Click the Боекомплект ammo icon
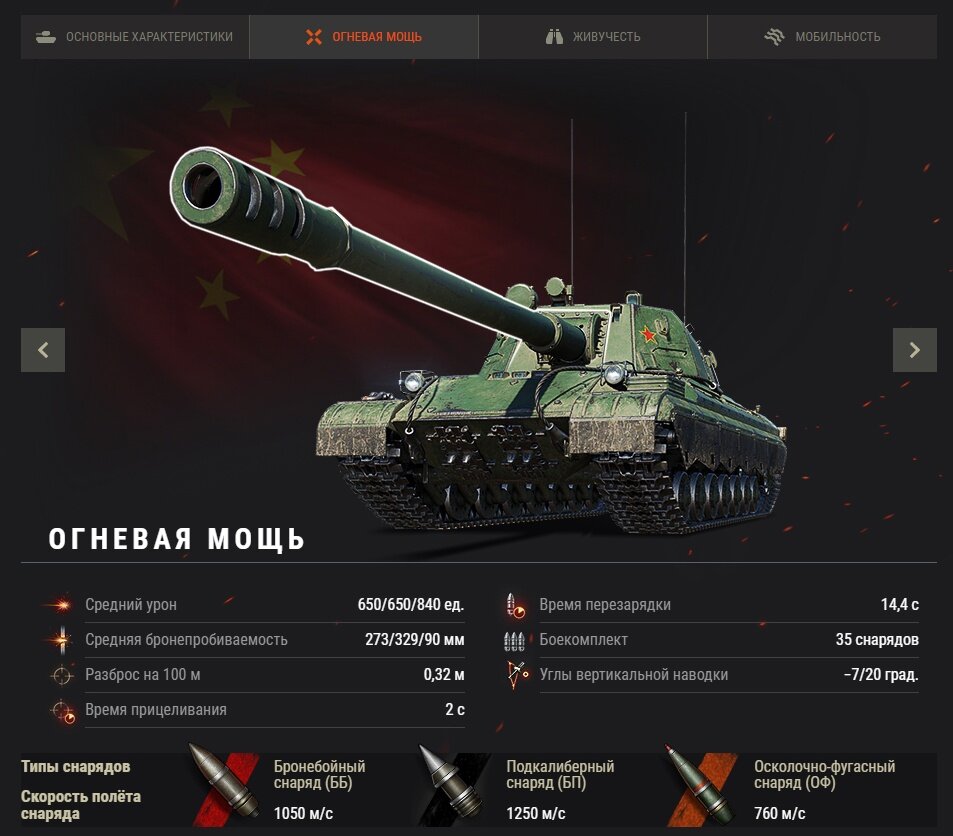This screenshot has width=953, height=836. (x=514, y=640)
